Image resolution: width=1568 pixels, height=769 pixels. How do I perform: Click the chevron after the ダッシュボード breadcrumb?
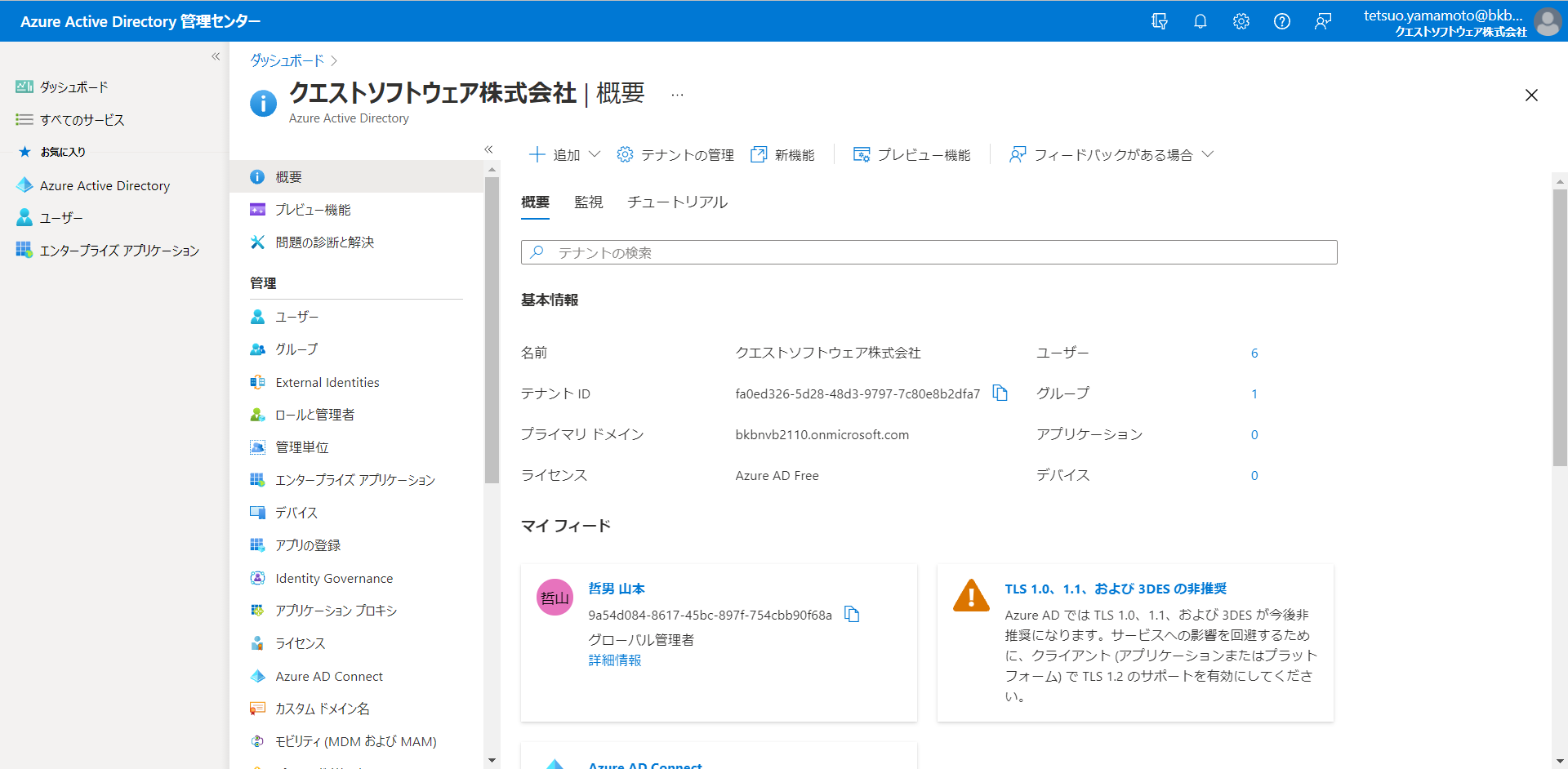tap(334, 61)
